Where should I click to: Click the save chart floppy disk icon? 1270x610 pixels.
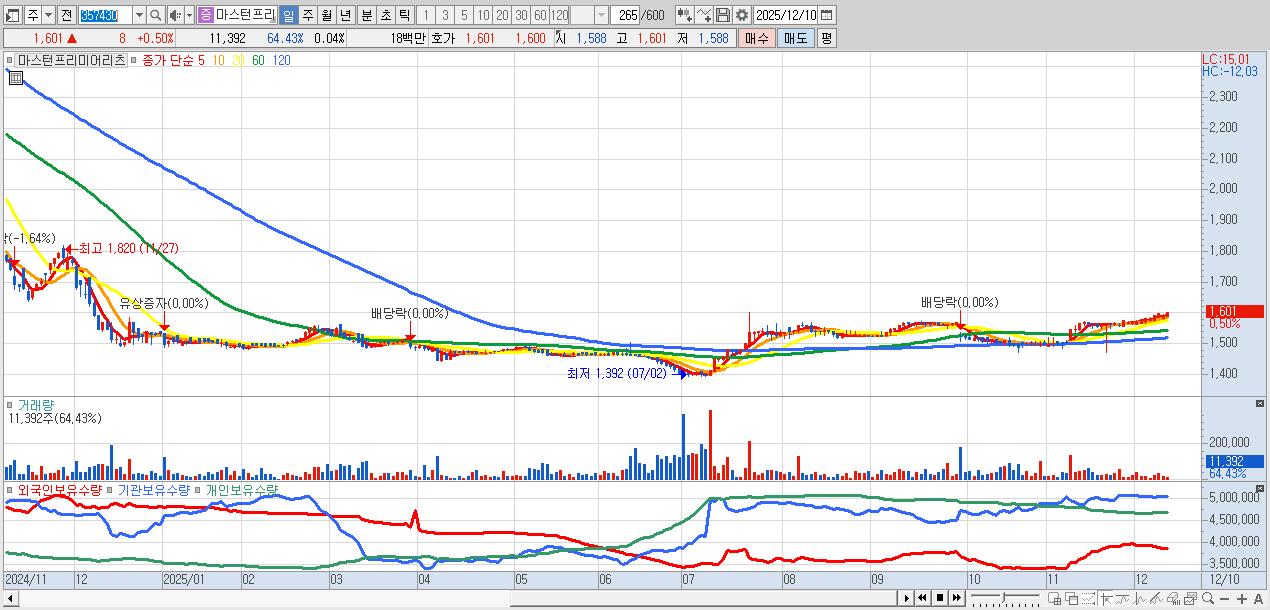722,15
